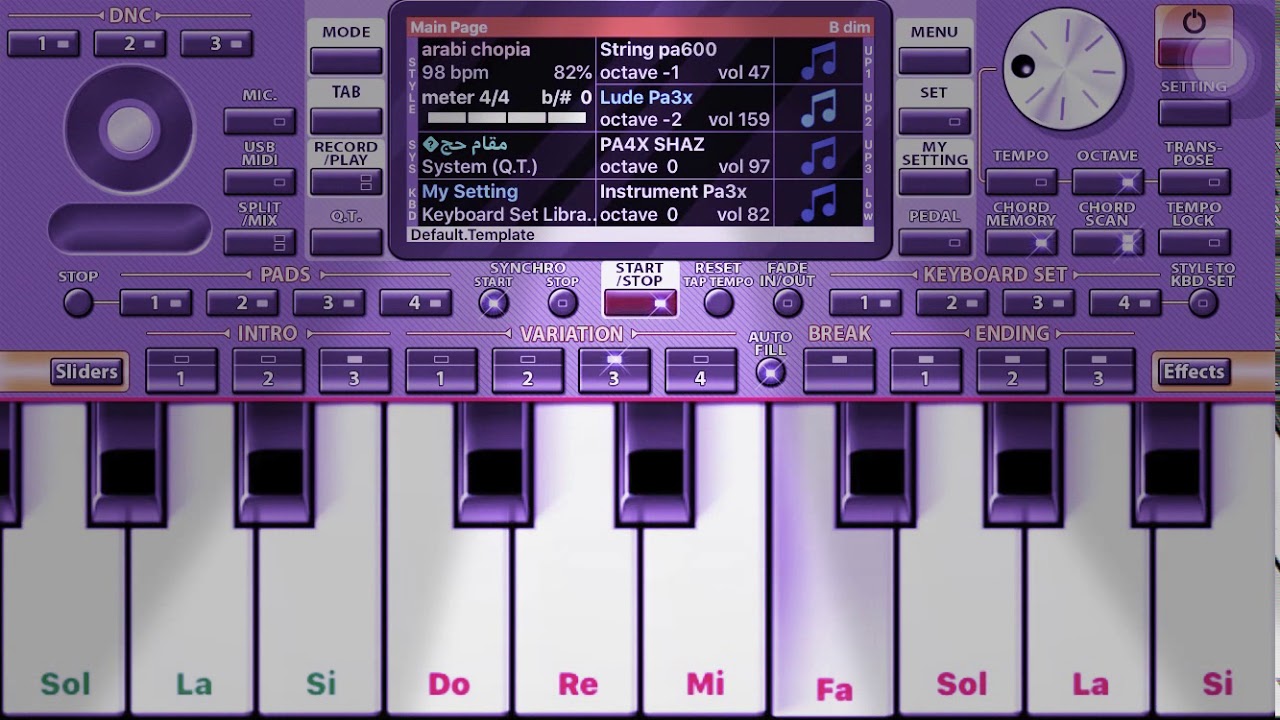The width and height of the screenshot is (1280, 720).
Task: Toggle the Mic button
Action: [x=260, y=121]
